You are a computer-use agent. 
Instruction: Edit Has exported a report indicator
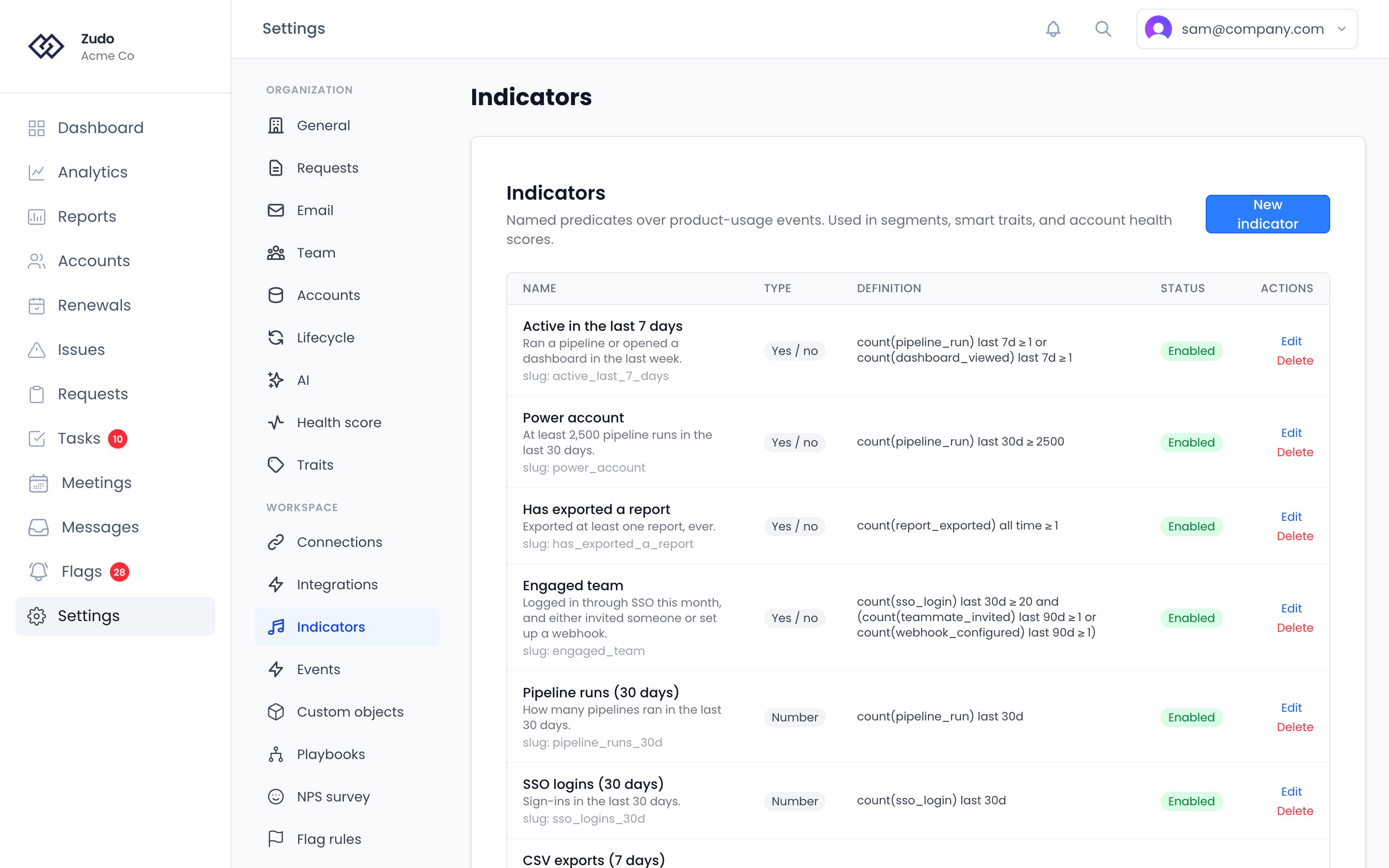[1291, 516]
